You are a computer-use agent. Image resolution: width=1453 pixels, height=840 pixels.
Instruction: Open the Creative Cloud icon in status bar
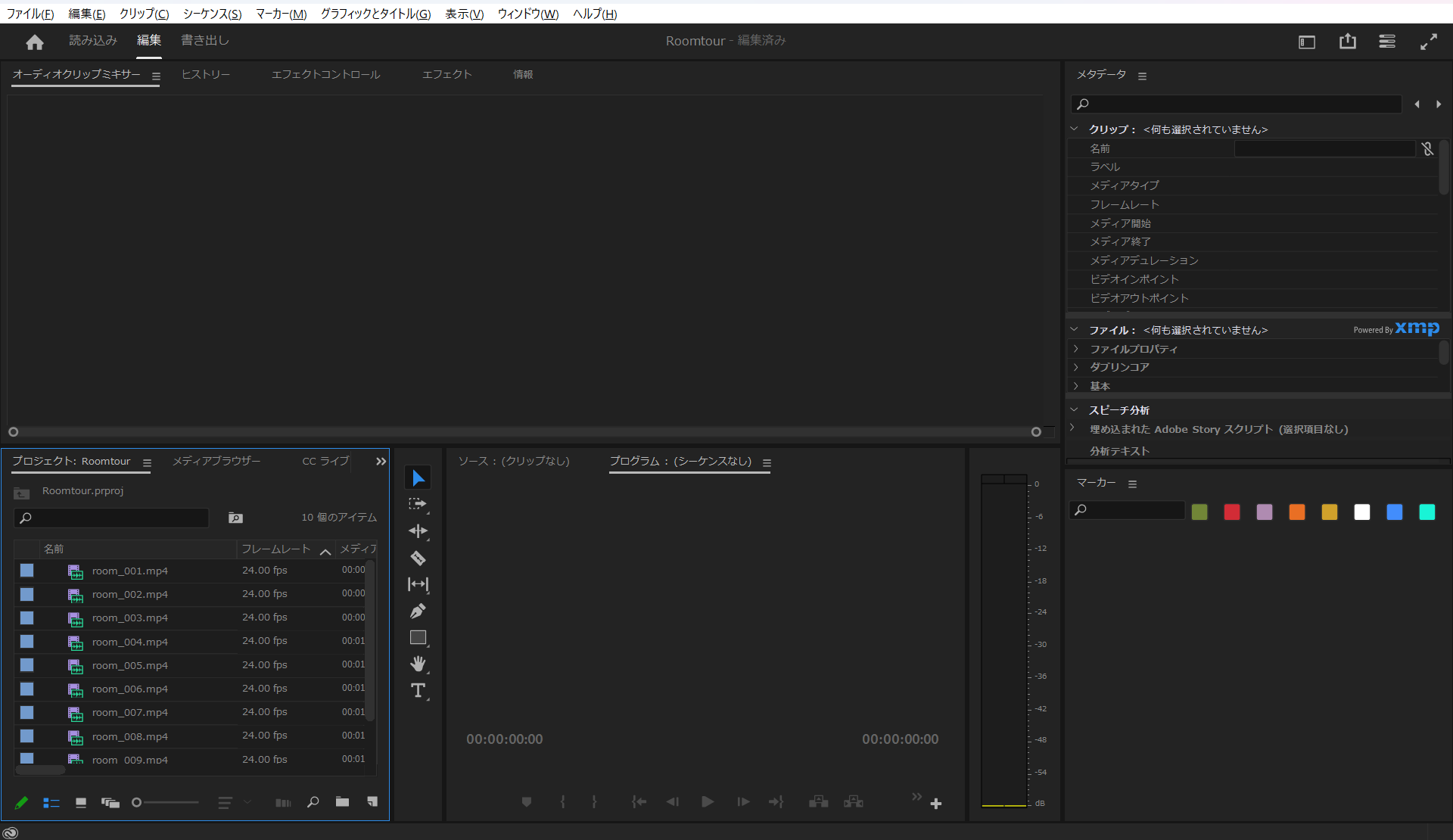10,832
